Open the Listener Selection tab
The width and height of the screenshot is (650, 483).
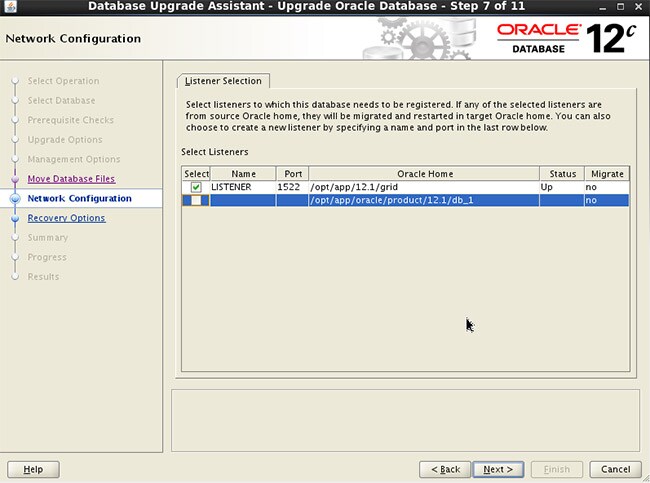[x=223, y=81]
